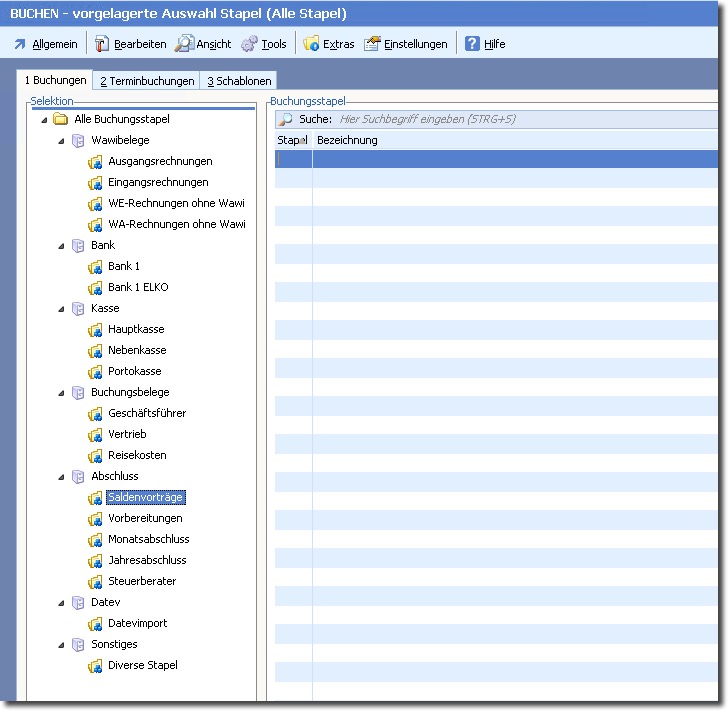Select the Datevimport stack entry
728x711 pixels.
coord(137,623)
